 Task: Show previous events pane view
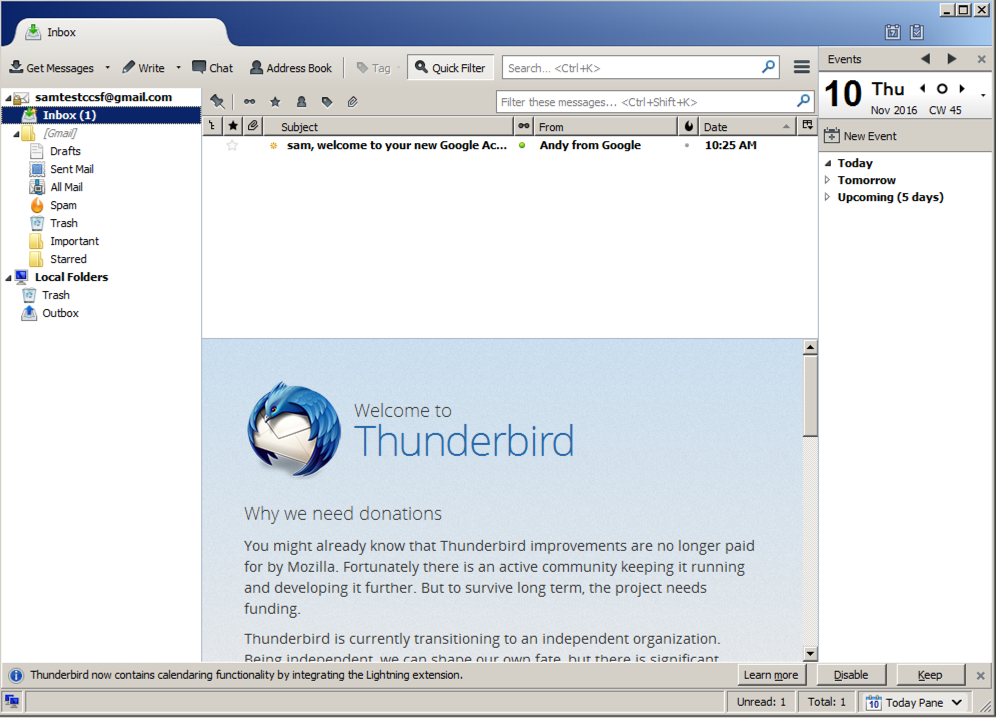coord(925,59)
